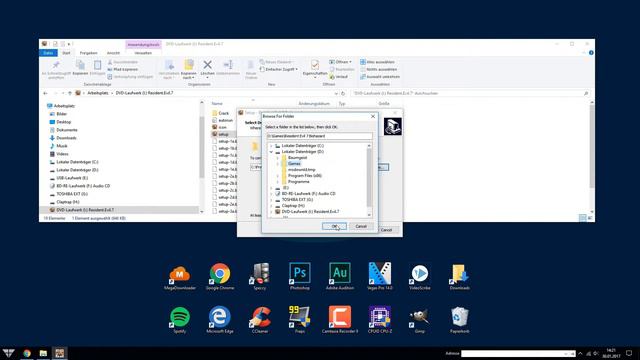Image resolution: width=640 pixels, height=360 pixels.
Task: Open Camtasia Recorder 9 desktop shortcut
Action: [x=340, y=320]
